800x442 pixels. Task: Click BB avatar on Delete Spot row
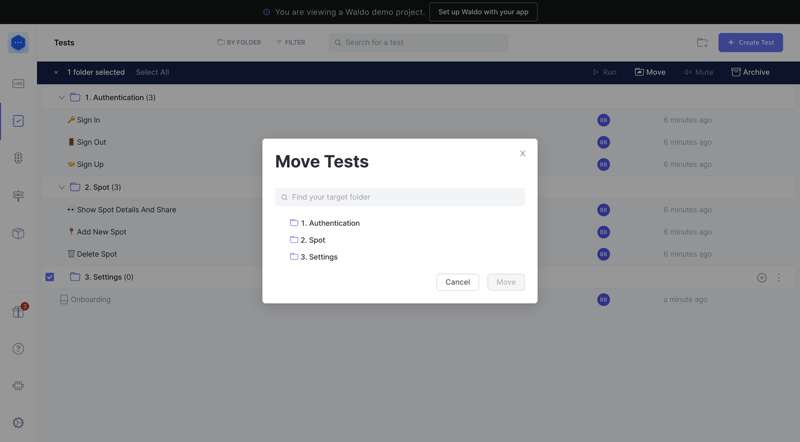tap(604, 254)
